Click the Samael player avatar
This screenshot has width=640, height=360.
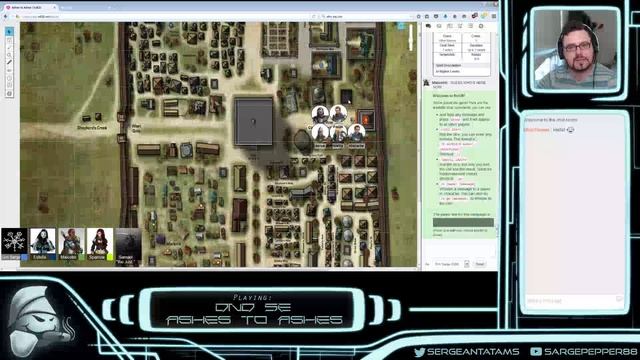point(128,241)
